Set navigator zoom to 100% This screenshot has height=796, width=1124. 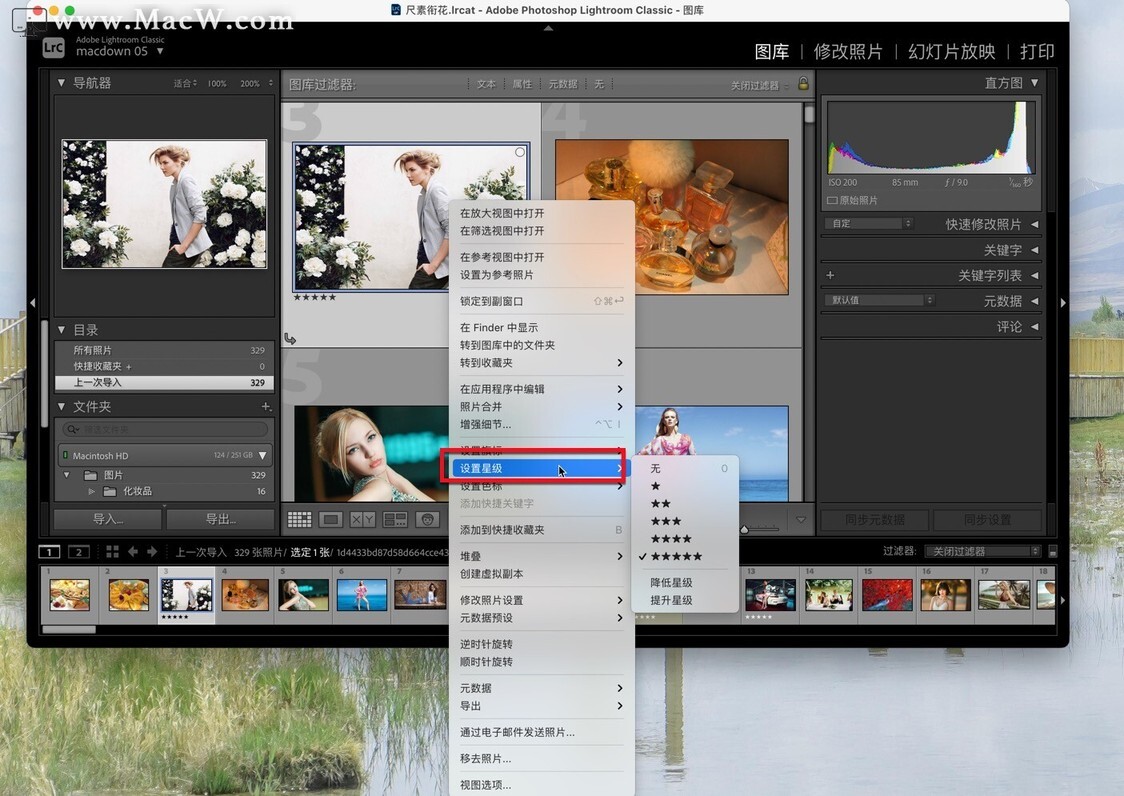click(x=217, y=83)
